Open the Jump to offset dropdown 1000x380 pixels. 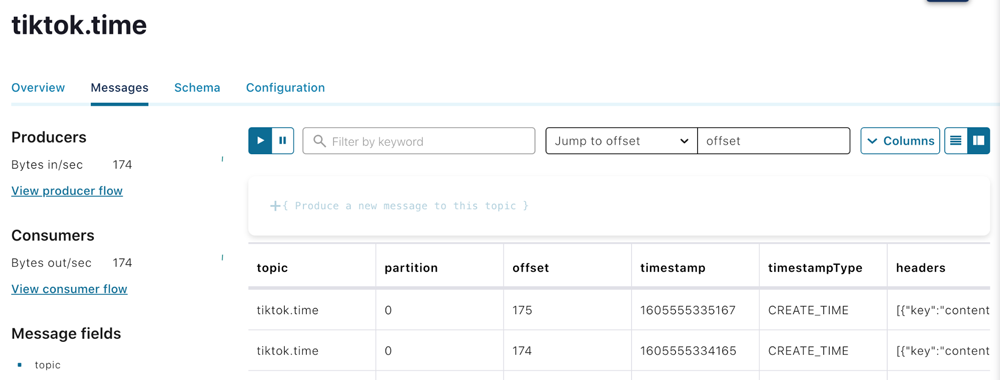(621, 141)
